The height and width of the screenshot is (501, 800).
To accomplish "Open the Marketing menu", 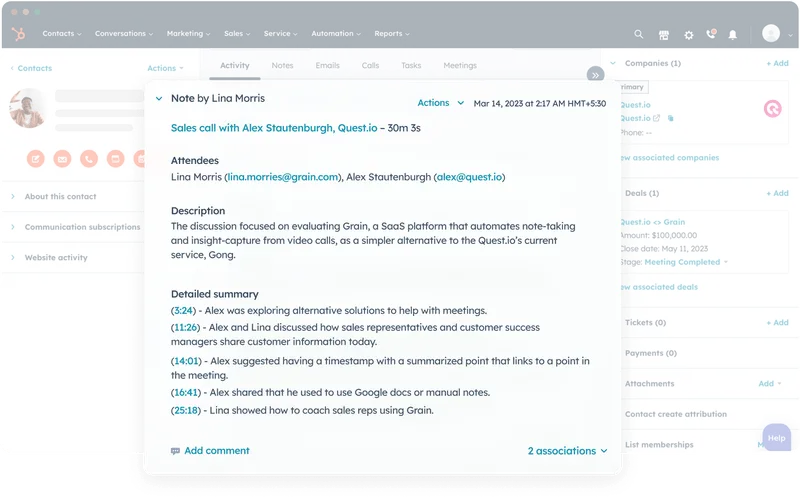I will tap(188, 34).
